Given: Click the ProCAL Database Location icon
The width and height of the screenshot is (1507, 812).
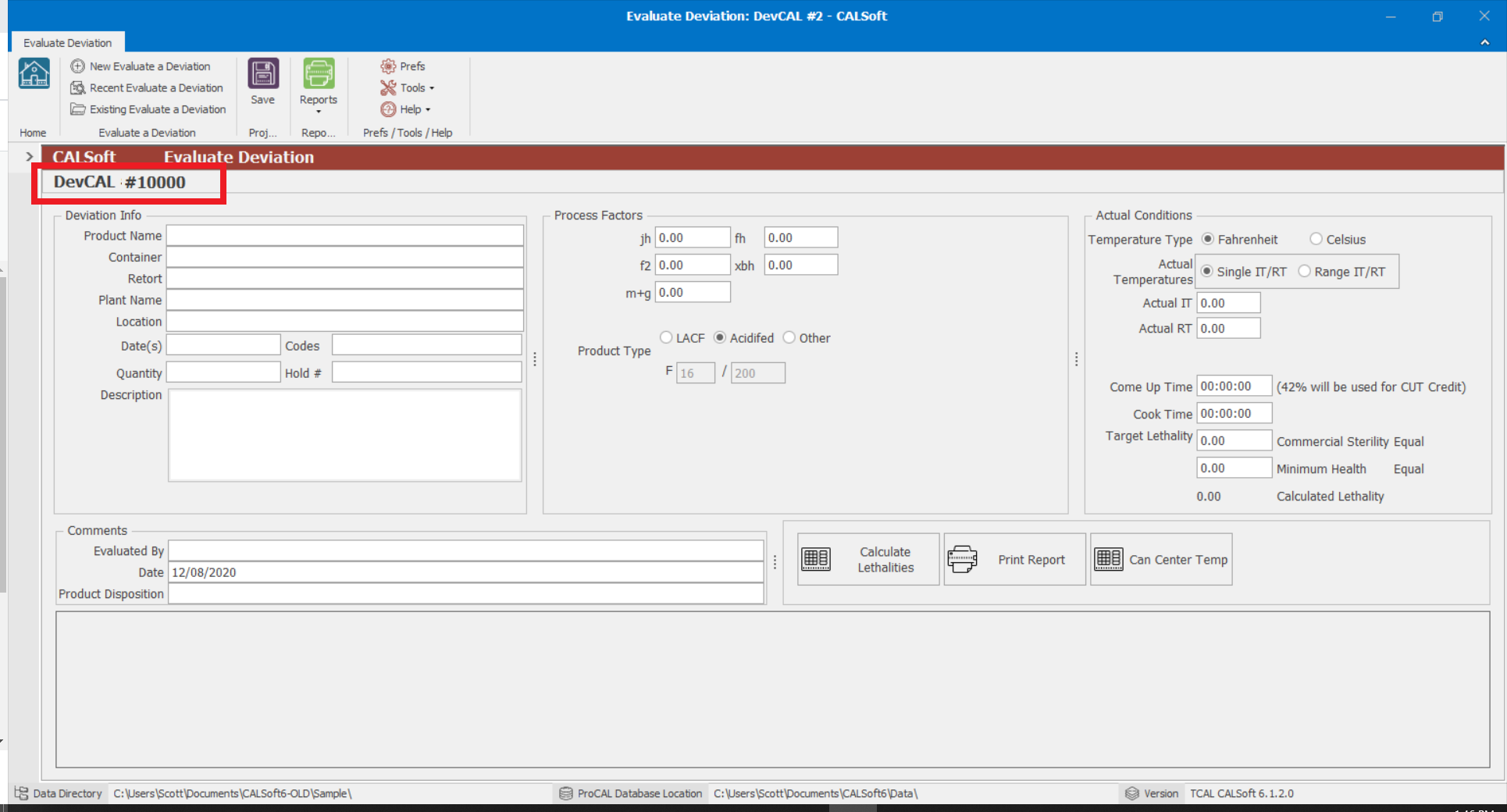Looking at the screenshot, I should pyautogui.click(x=566, y=793).
